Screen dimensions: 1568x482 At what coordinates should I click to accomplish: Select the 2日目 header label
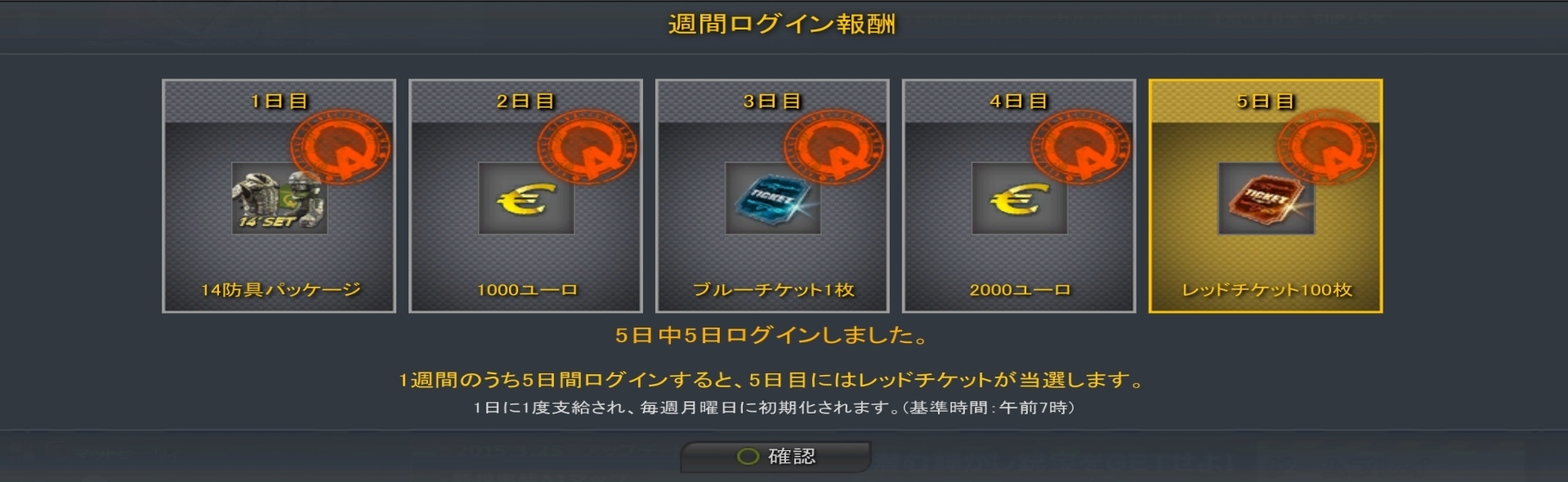click(526, 101)
